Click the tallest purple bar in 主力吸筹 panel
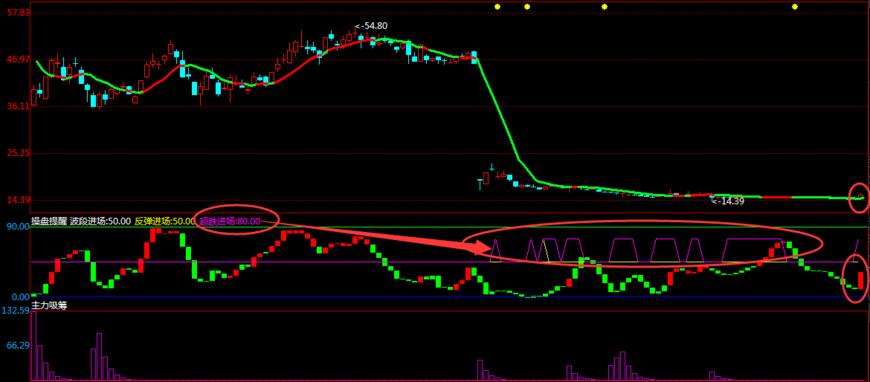Screen dimensions: 870x382 coord(34,346)
